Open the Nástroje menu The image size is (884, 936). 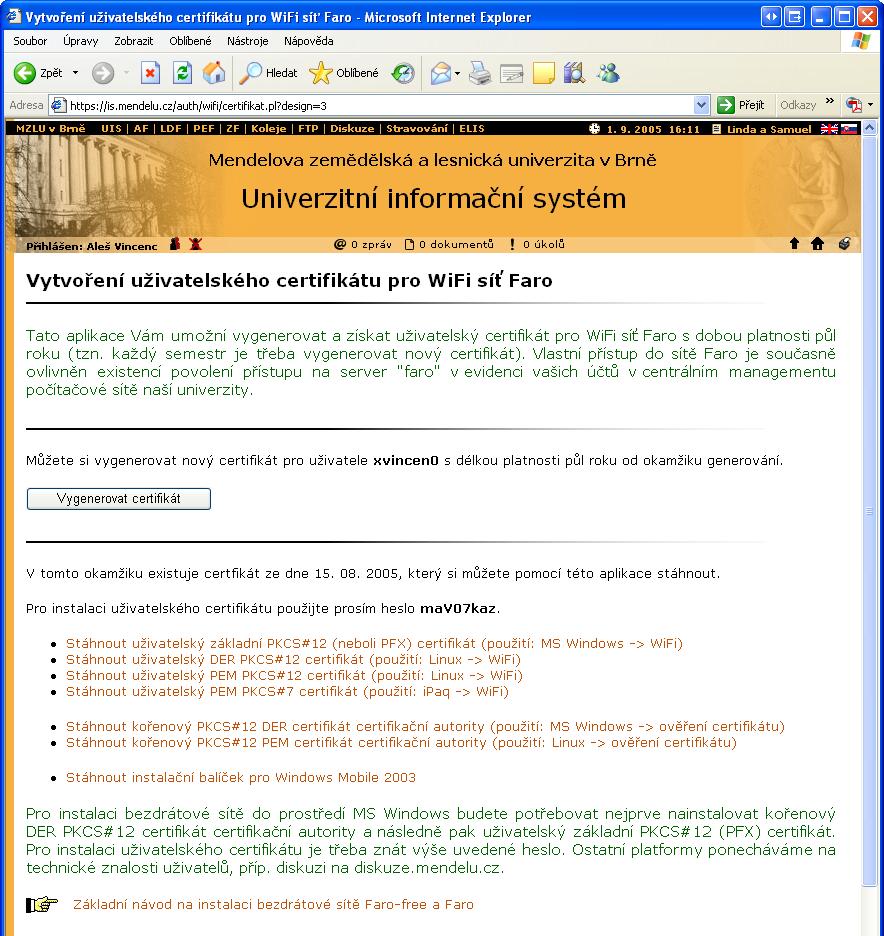coord(248,41)
